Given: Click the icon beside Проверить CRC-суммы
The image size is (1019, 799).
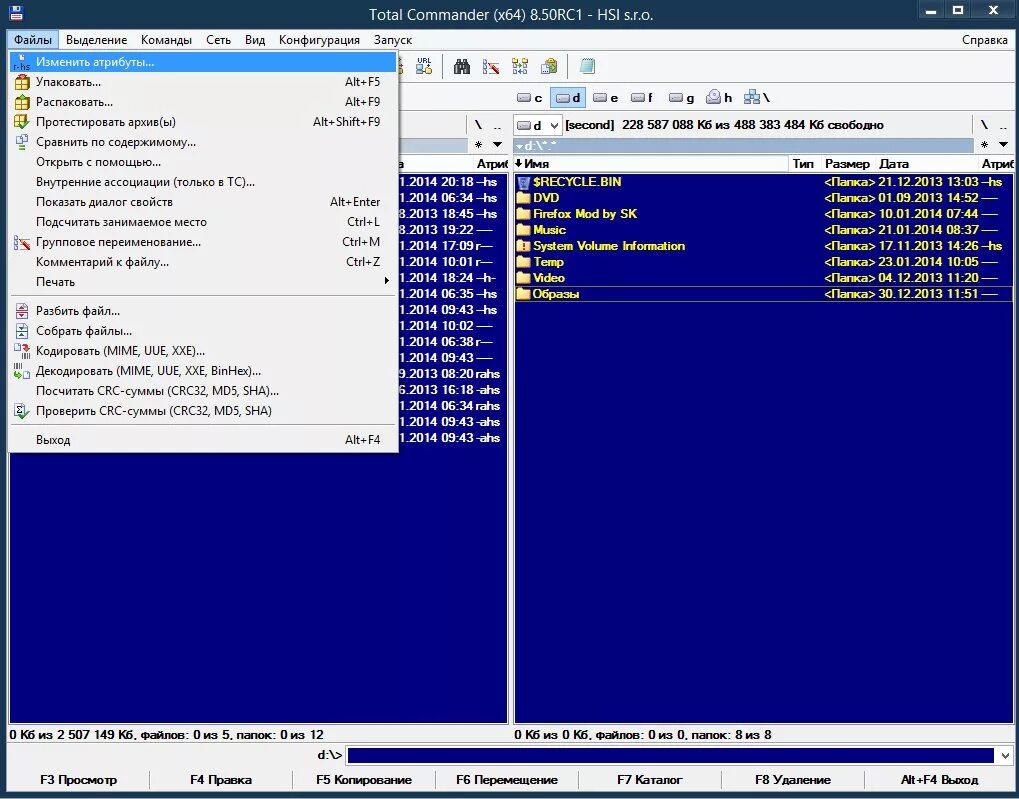Looking at the screenshot, I should pyautogui.click(x=22, y=411).
